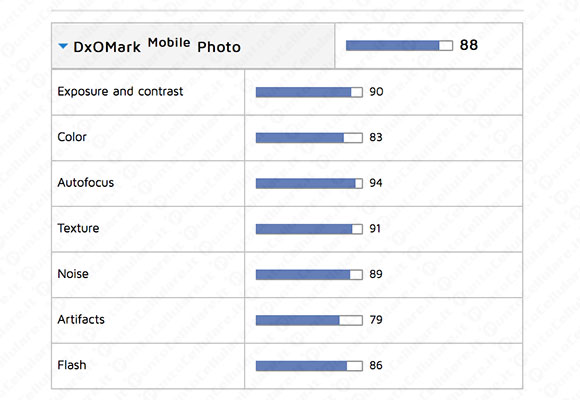This screenshot has width=580, height=400.
Task: Select the Artifacts row label
Action: [x=81, y=319]
